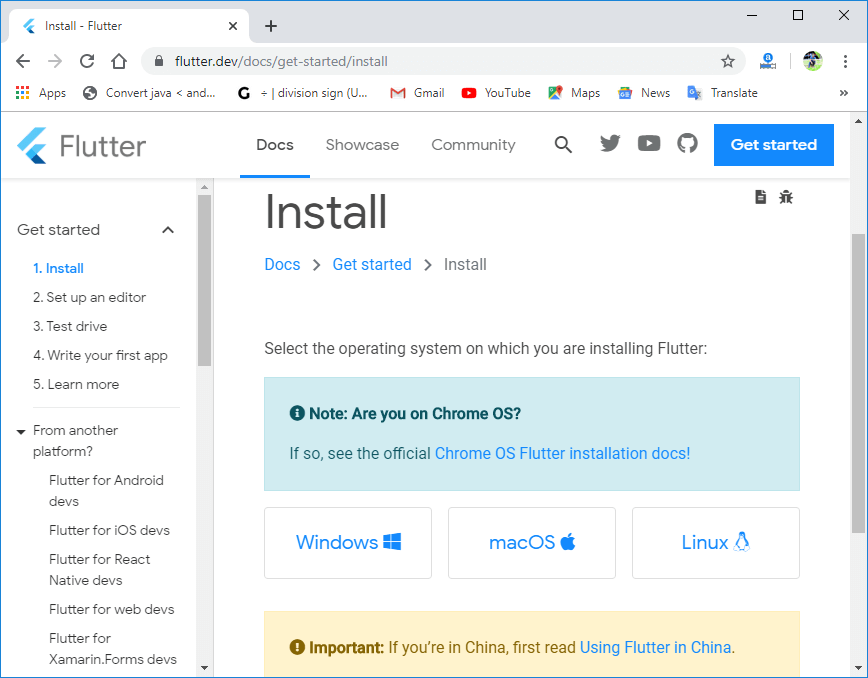Screen dimensions: 868x678
Task: Collapse the From another platform section
Action: pyautogui.click(x=21, y=431)
